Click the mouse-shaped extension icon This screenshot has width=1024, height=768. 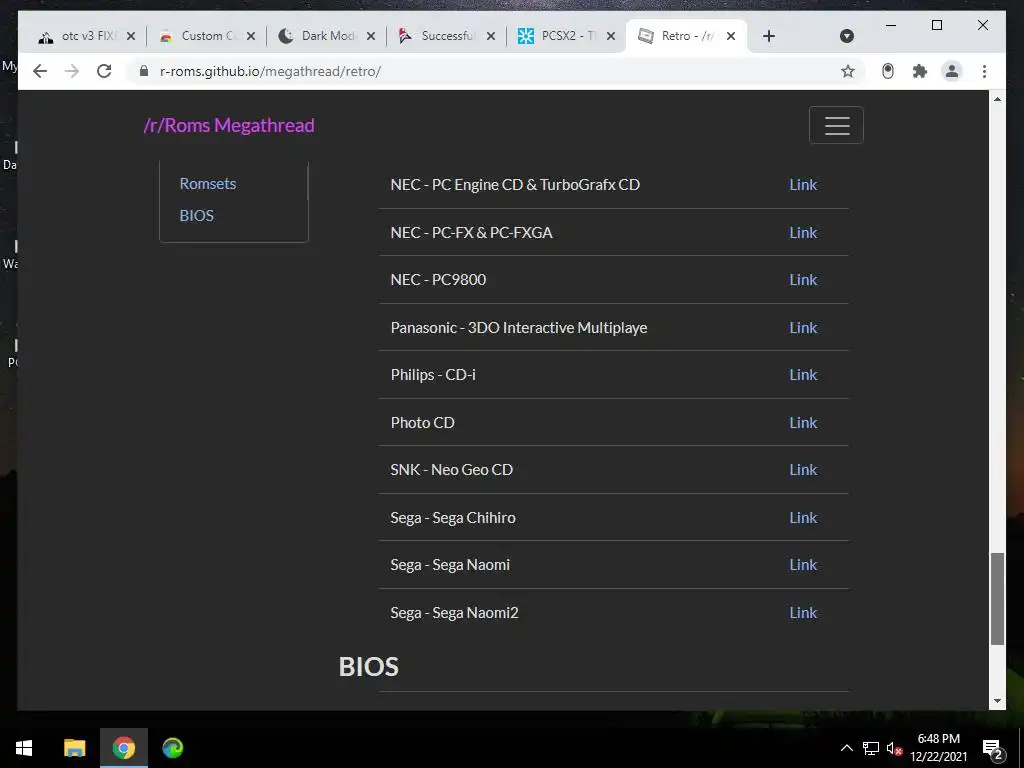(x=888, y=71)
